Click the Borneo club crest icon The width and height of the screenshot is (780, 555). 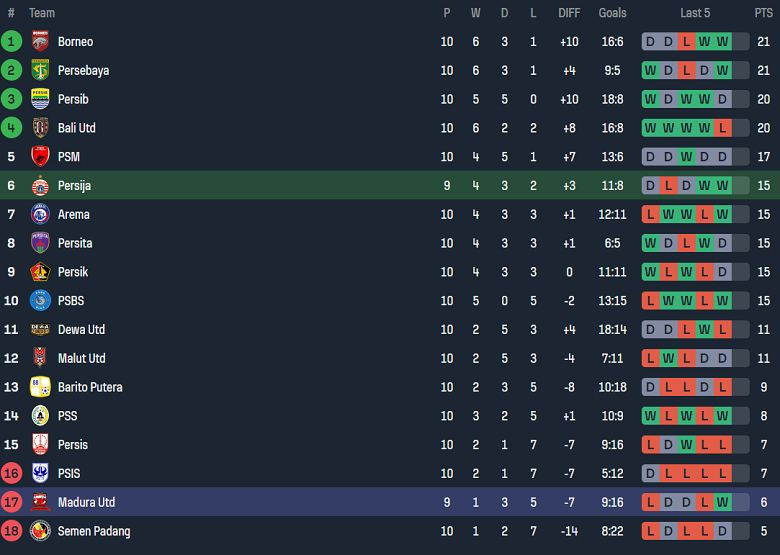click(x=40, y=42)
